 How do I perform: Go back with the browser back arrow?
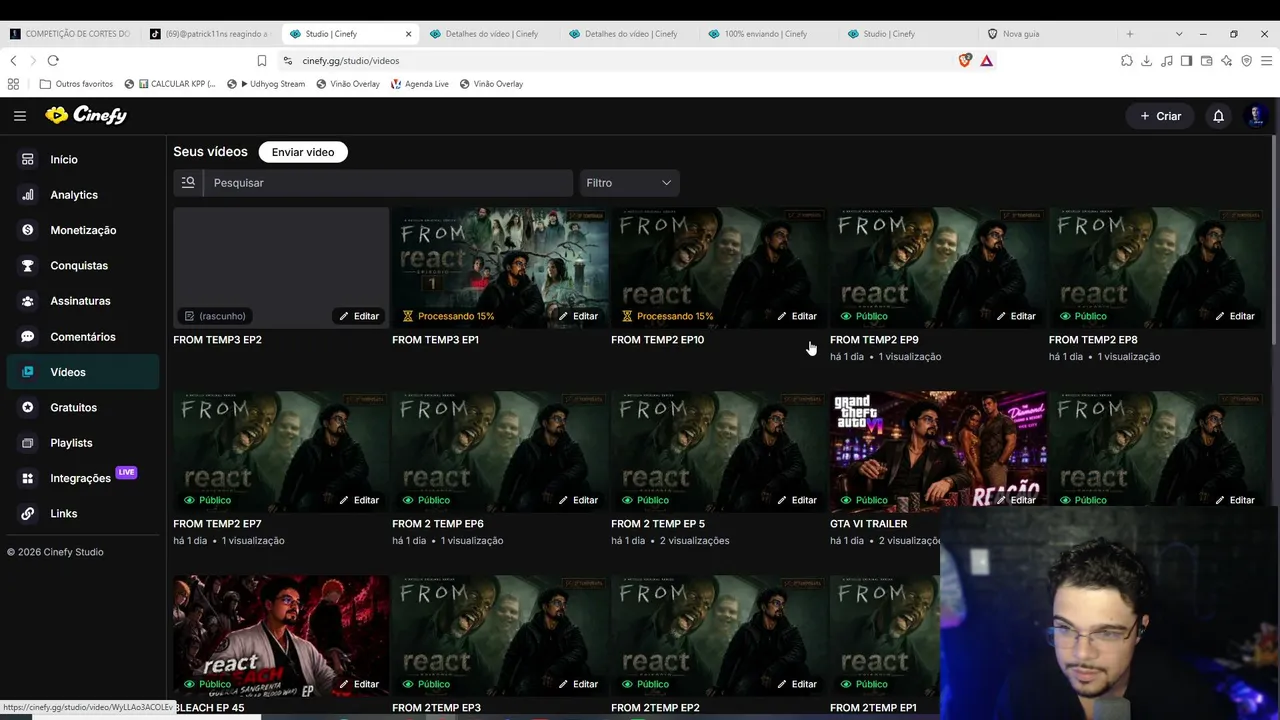(x=13, y=61)
